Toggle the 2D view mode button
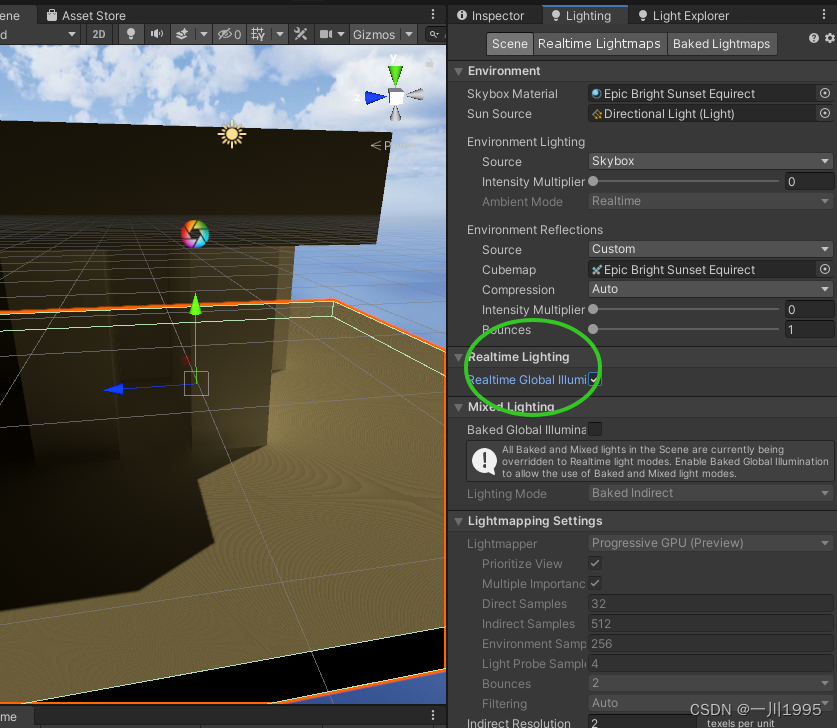The image size is (837, 728). coord(99,34)
